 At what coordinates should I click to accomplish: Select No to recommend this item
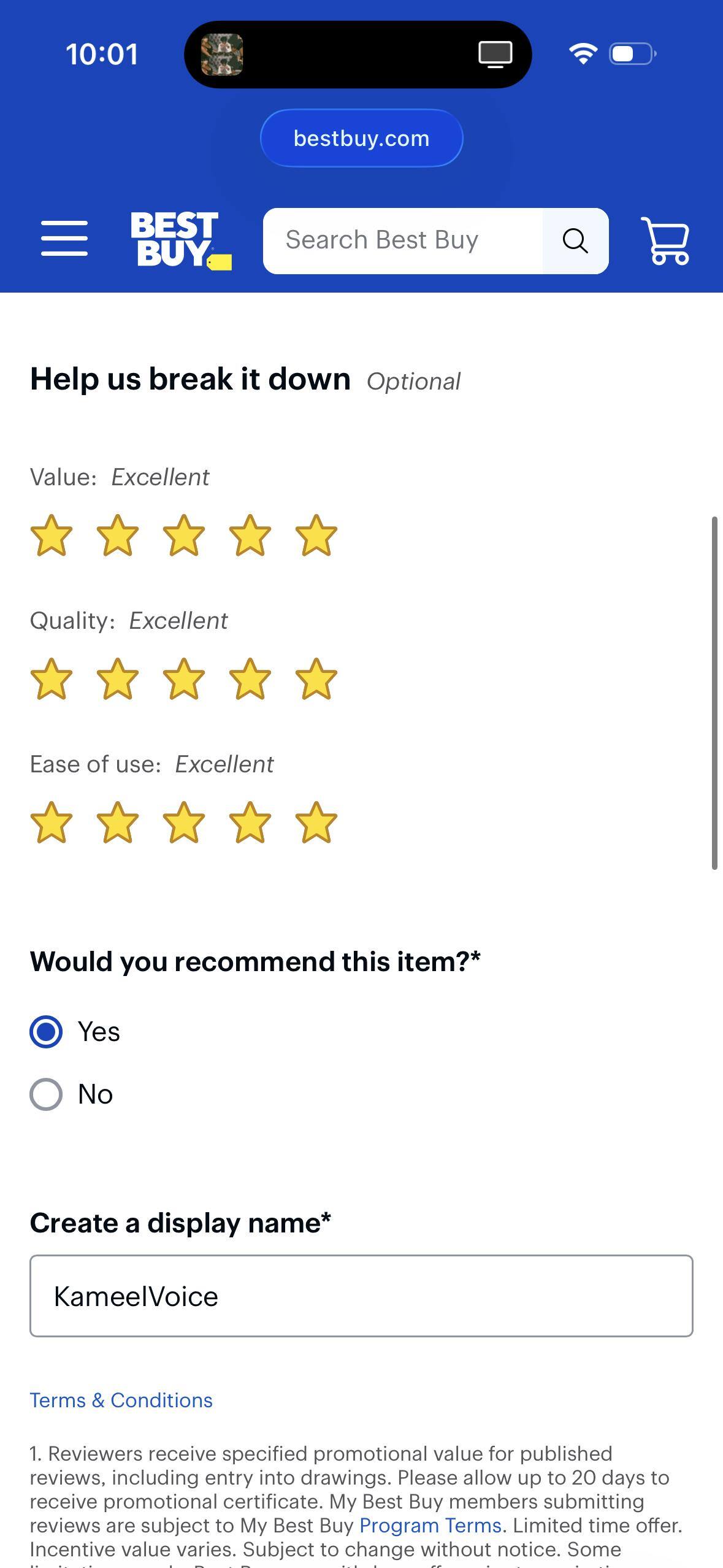(x=45, y=1093)
